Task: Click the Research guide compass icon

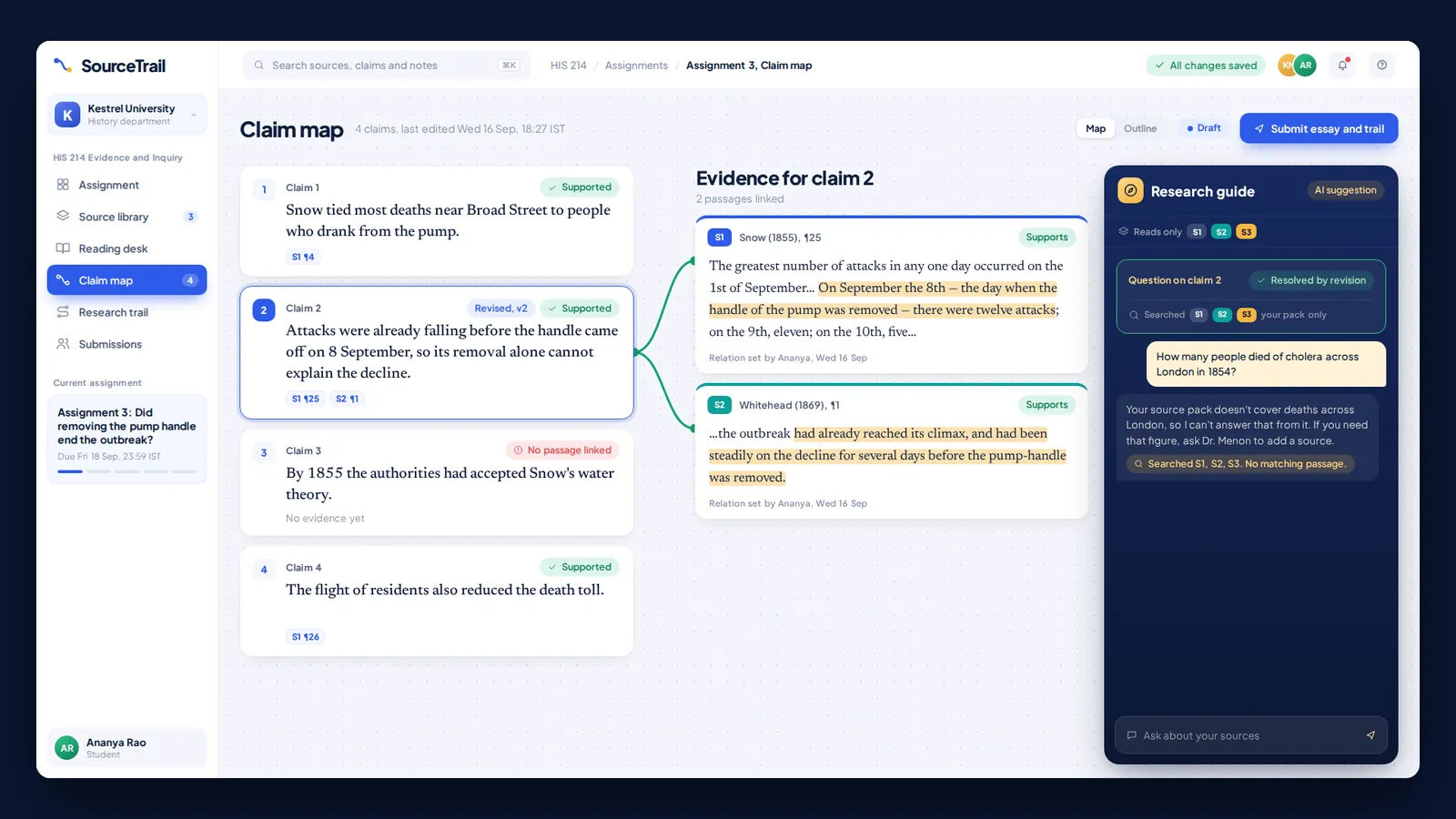Action: pos(1130,190)
